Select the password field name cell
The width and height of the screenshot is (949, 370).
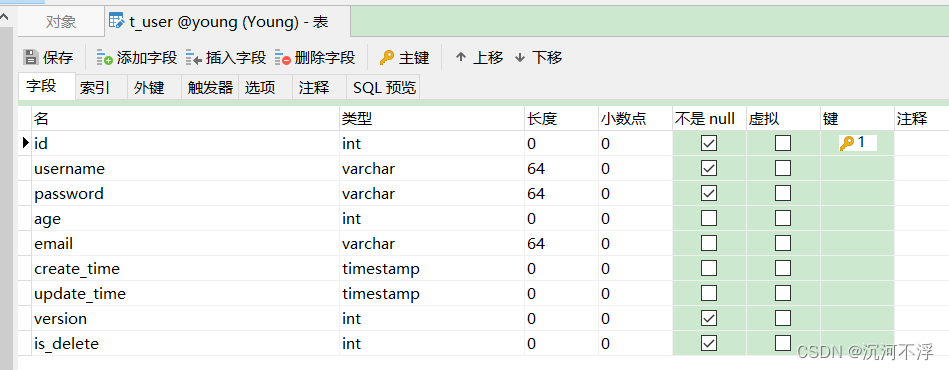pyautogui.click(x=185, y=193)
